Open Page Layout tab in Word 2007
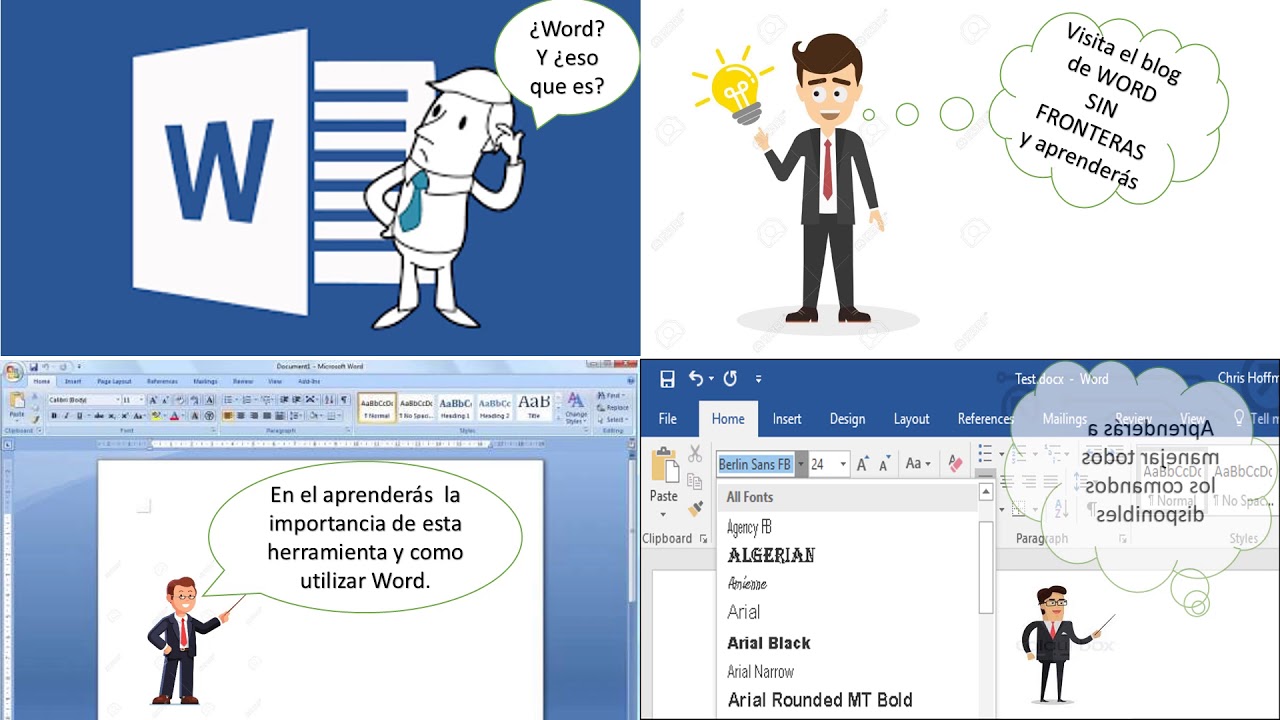The height and width of the screenshot is (720, 1280). (114, 381)
